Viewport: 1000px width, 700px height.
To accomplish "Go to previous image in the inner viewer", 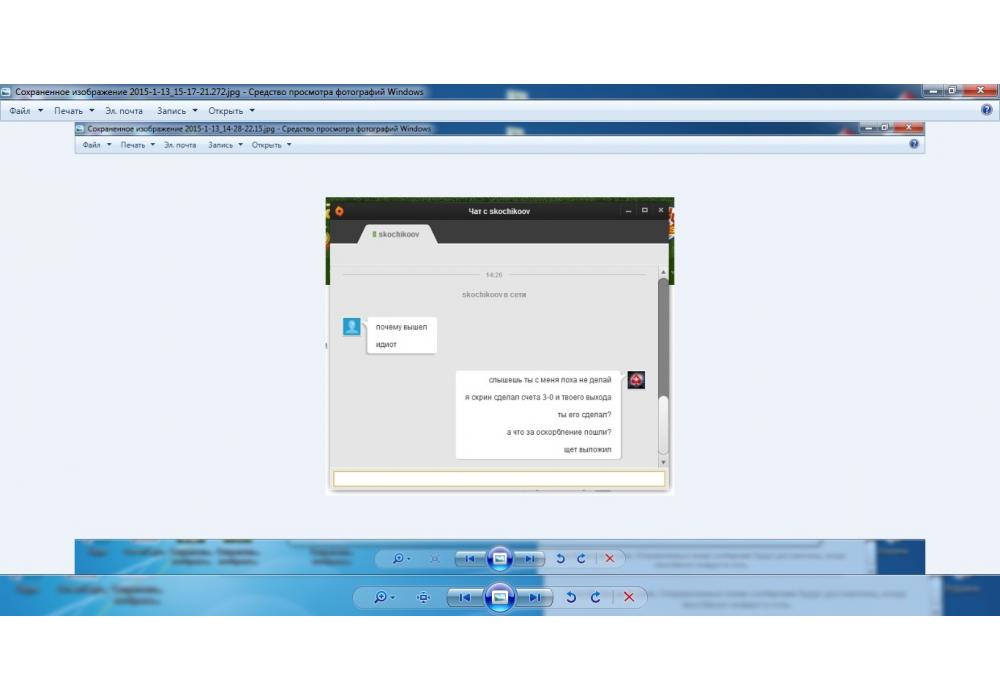I will point(470,559).
